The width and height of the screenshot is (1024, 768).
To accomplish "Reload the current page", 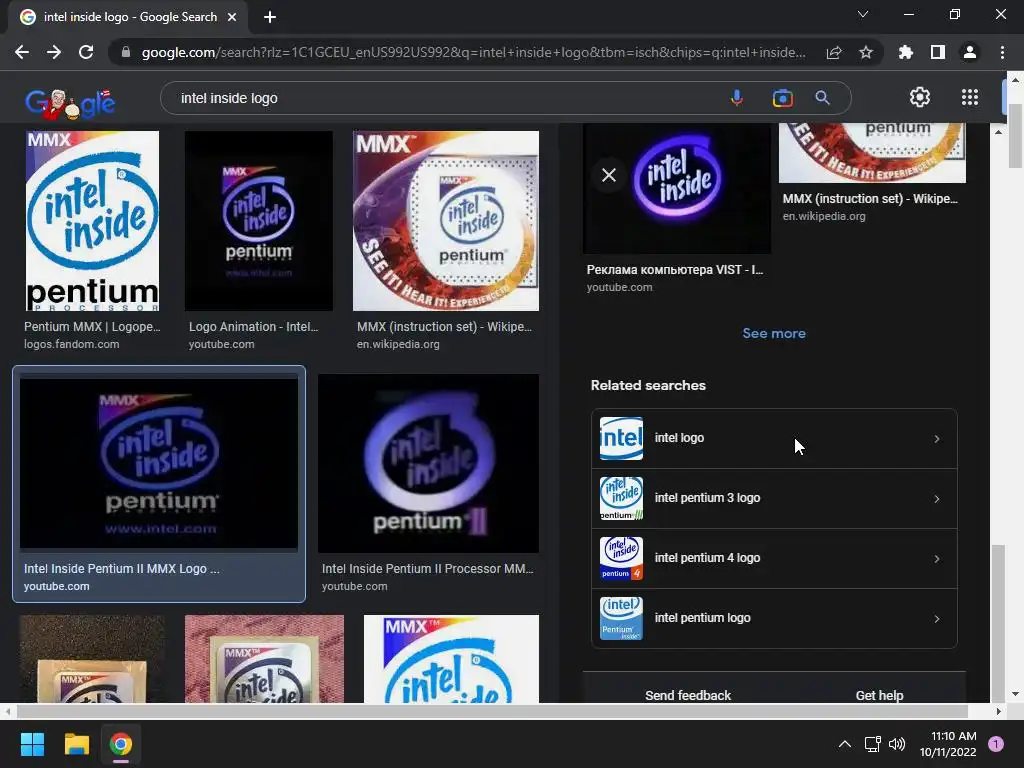I will coord(86,52).
